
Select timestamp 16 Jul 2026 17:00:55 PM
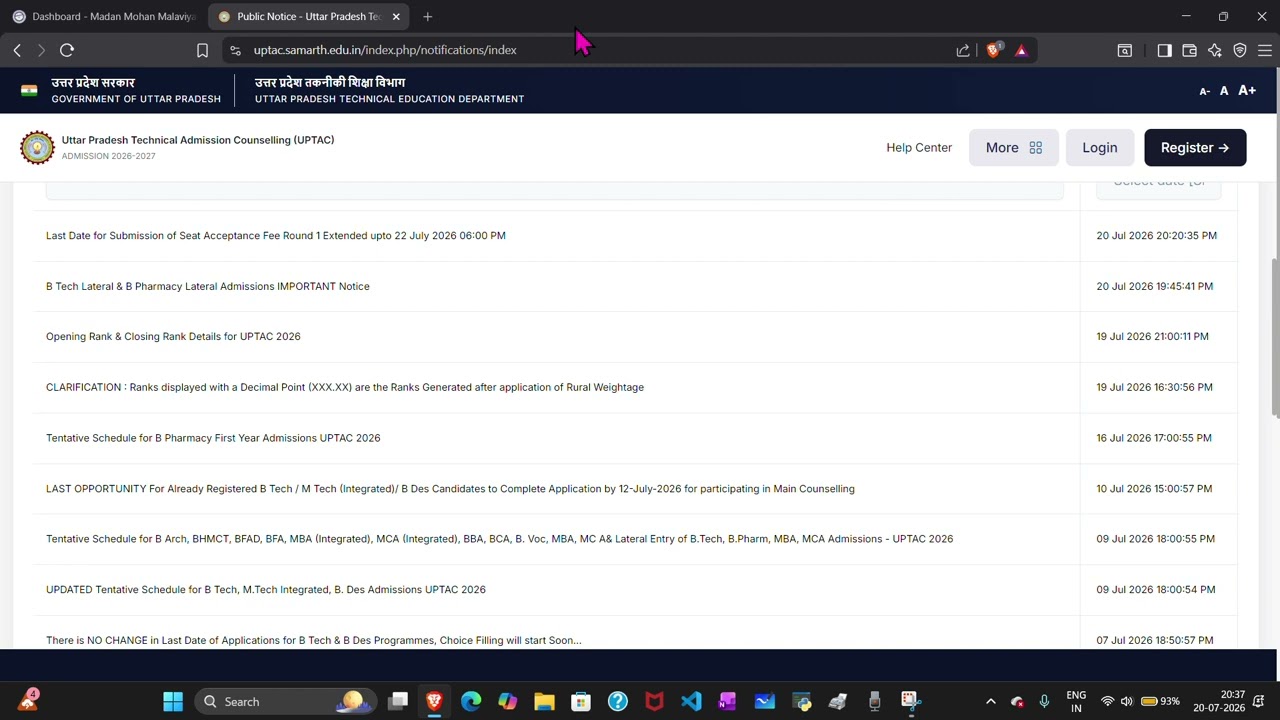(x=1154, y=438)
